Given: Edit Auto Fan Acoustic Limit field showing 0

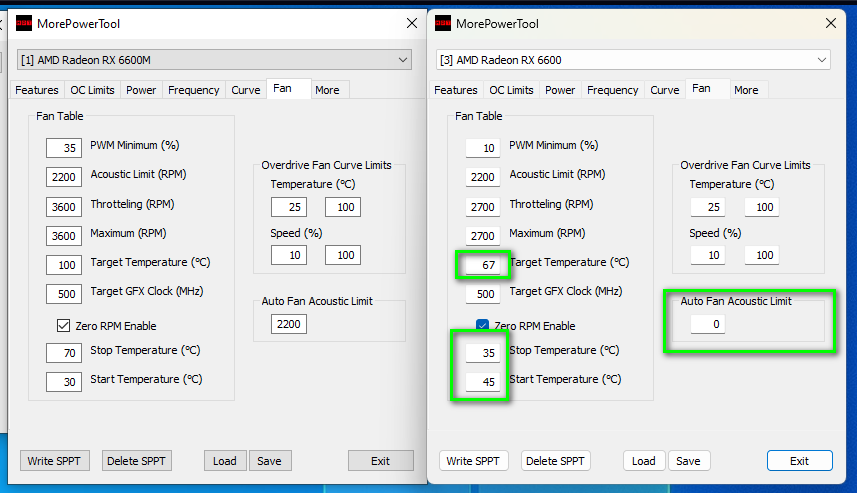Looking at the screenshot, I should (708, 324).
